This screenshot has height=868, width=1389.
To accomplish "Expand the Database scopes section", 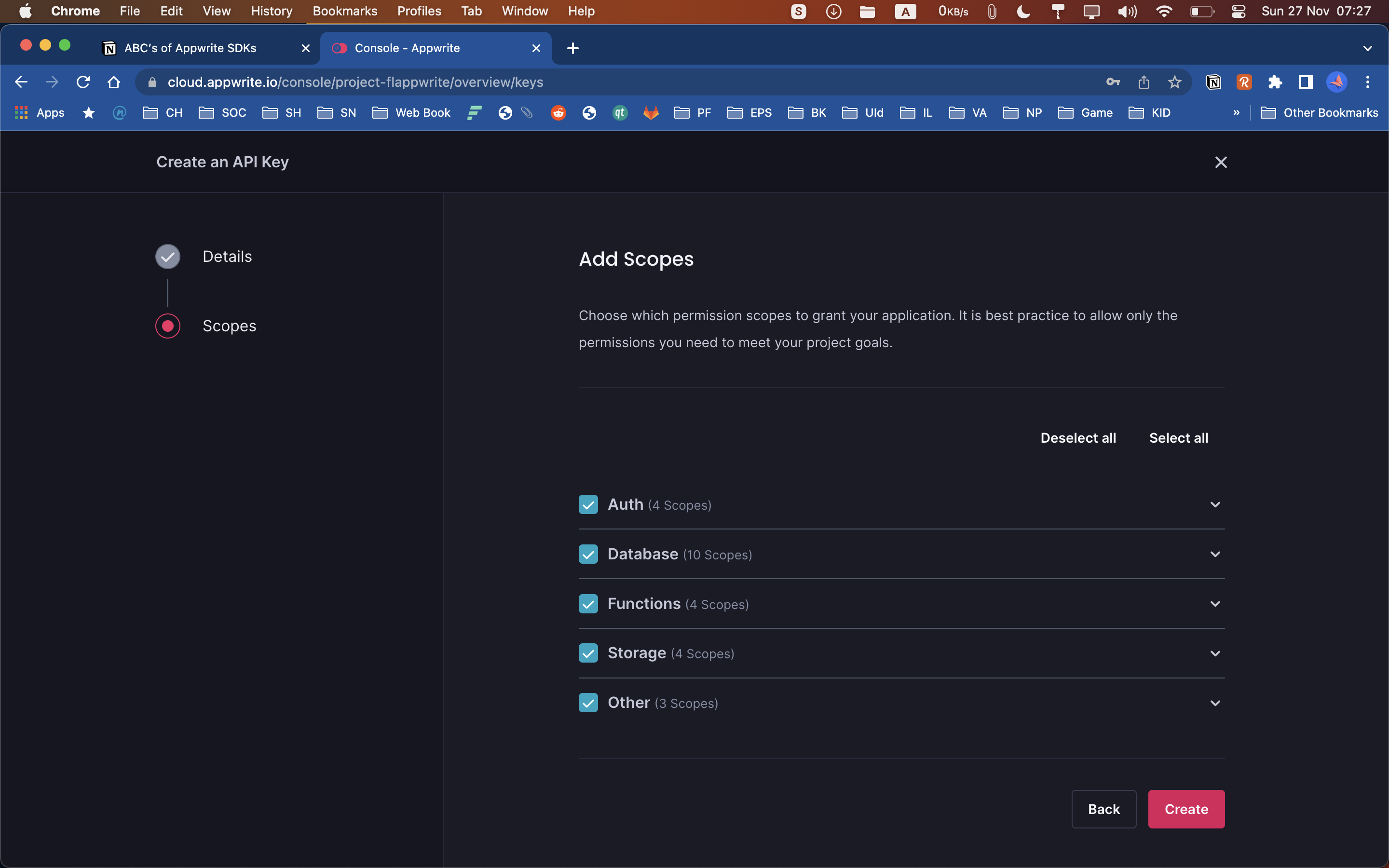I will (1215, 554).
